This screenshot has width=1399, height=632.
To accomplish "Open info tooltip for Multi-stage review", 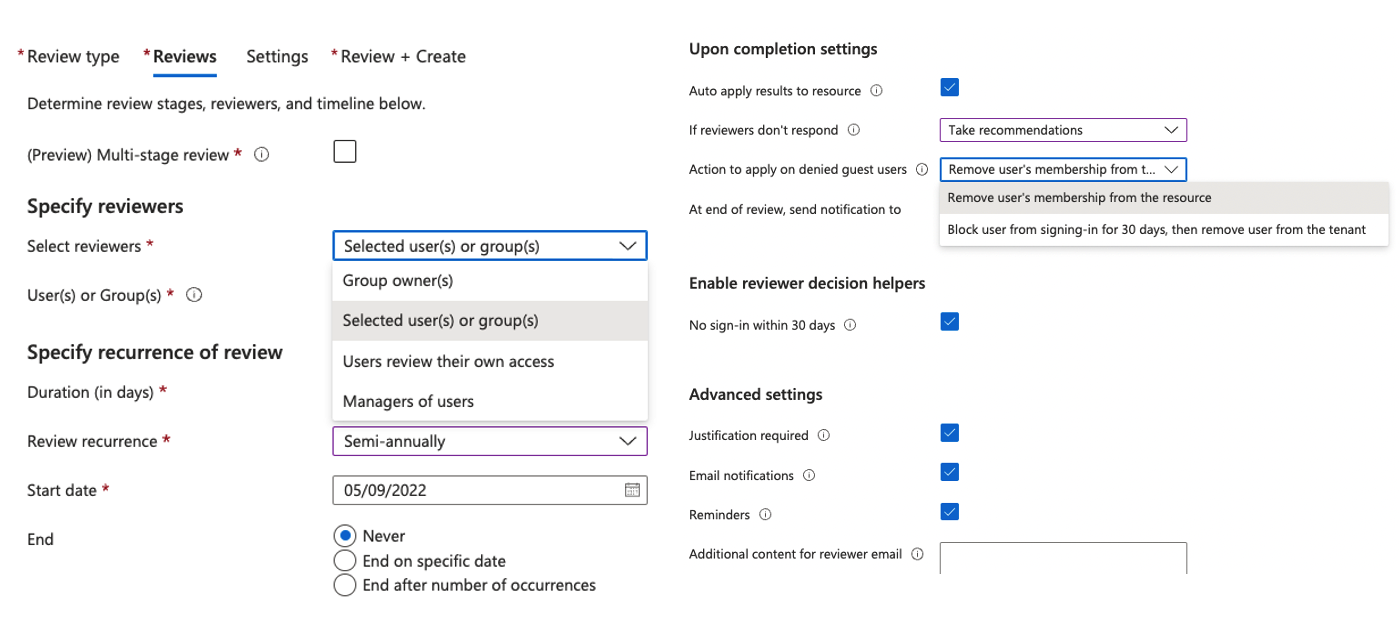I will click(x=261, y=155).
